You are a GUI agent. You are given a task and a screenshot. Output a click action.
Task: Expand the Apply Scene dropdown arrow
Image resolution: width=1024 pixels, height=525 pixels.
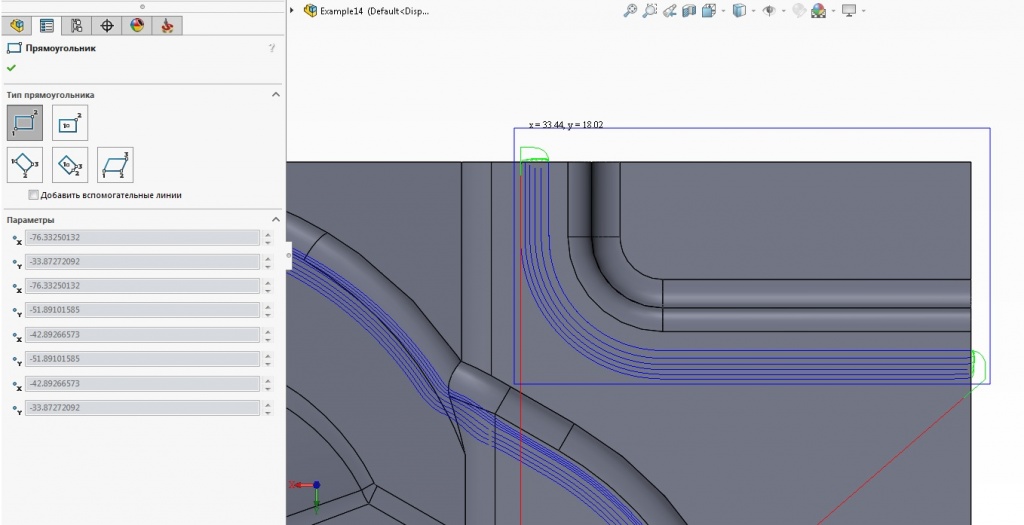(833, 11)
